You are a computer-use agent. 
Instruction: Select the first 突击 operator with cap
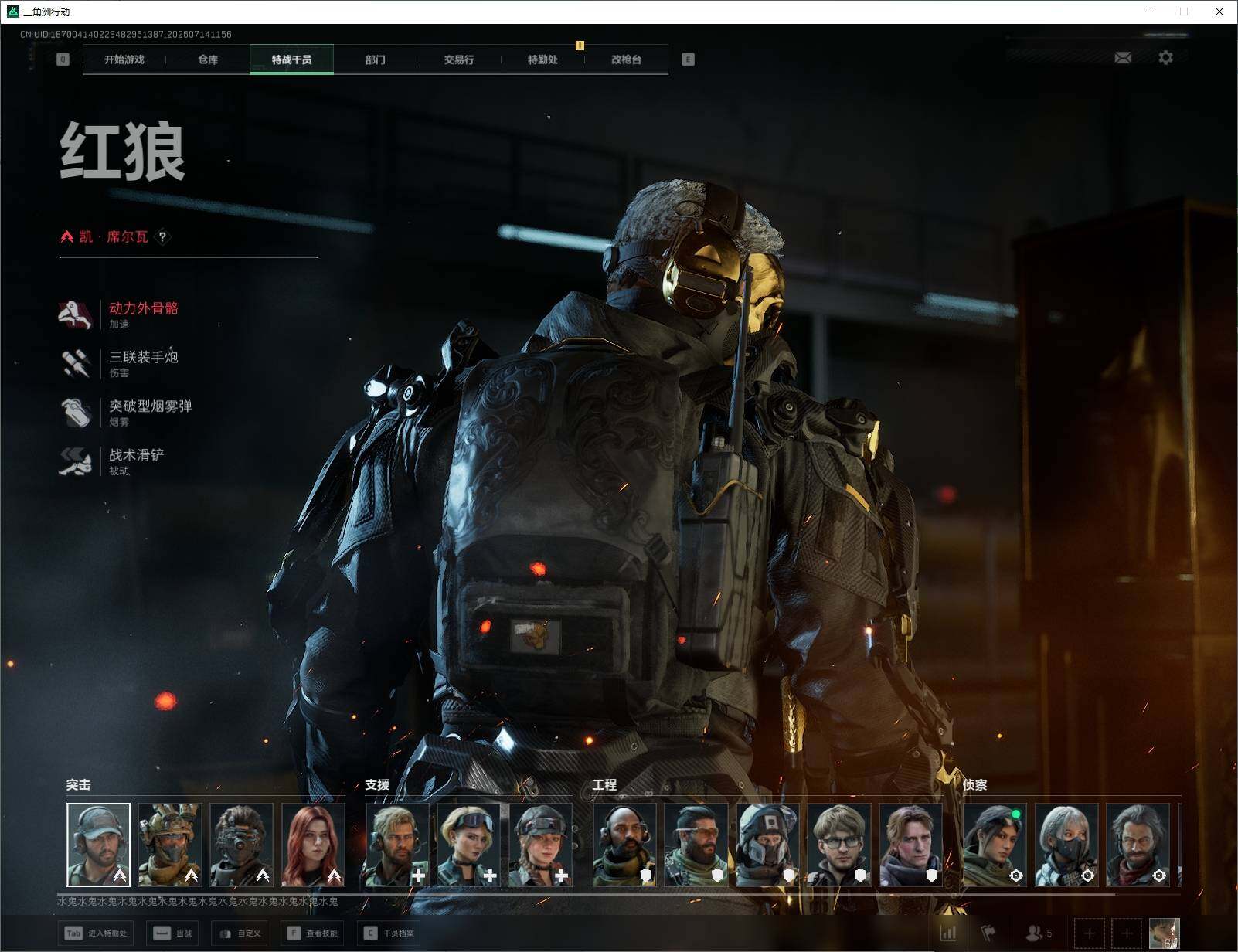98,845
